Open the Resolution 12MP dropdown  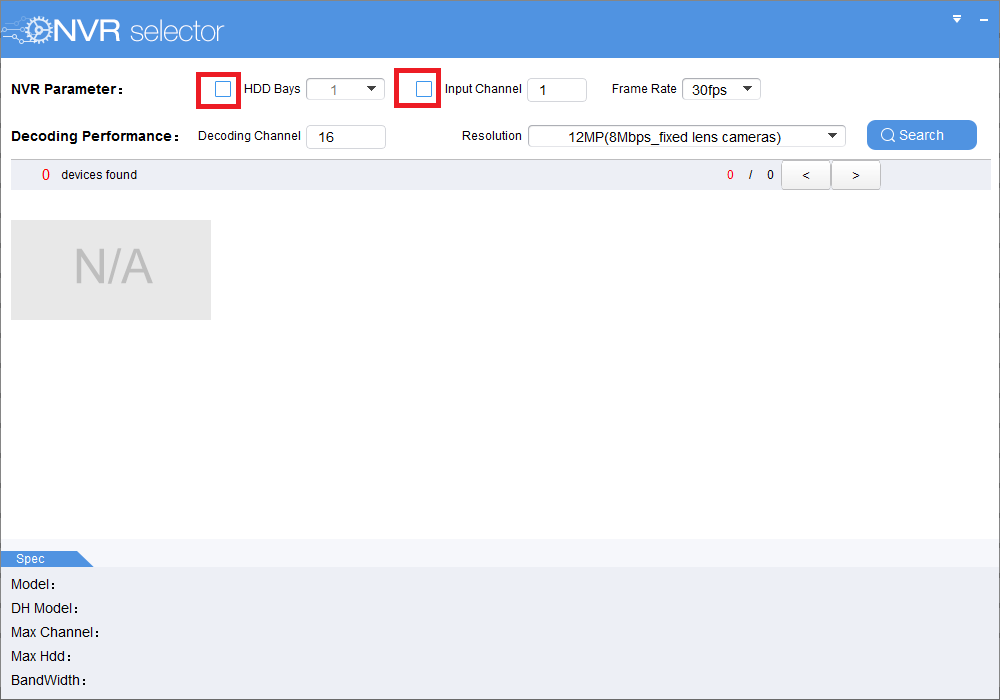687,136
